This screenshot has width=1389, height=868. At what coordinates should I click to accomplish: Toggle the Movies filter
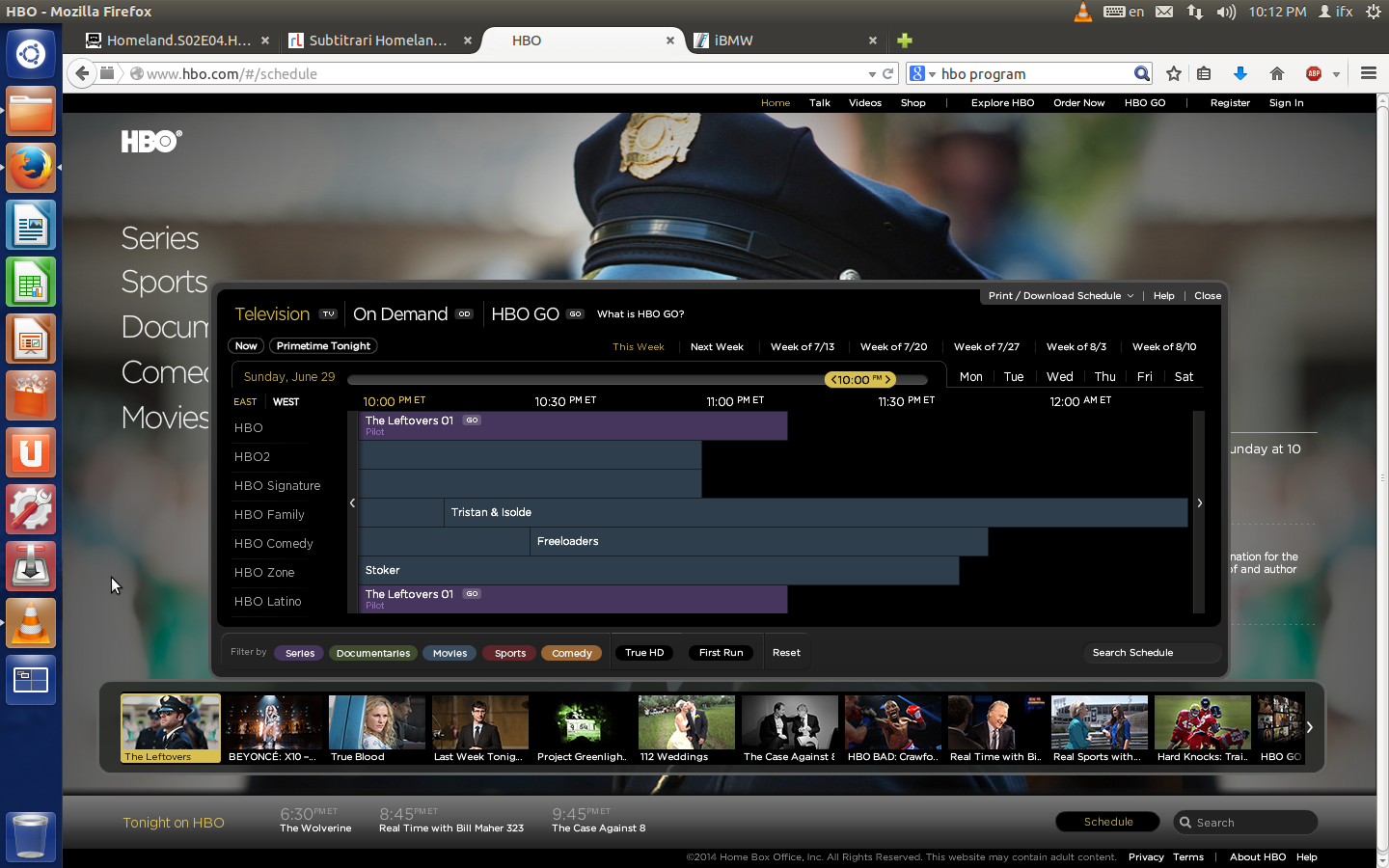point(449,653)
